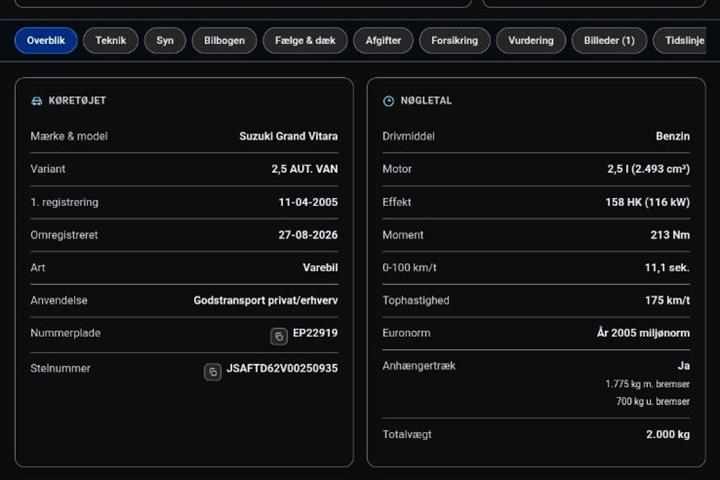Viewport: 720px width, 480px height.
Task: Switch to the Overblik tab
Action: [46, 40]
